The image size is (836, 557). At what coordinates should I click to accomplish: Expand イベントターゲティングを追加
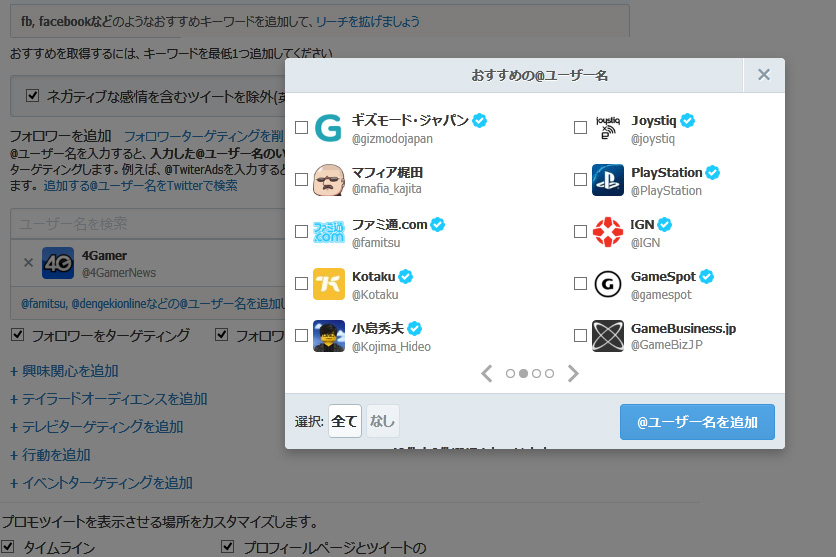(x=101, y=483)
